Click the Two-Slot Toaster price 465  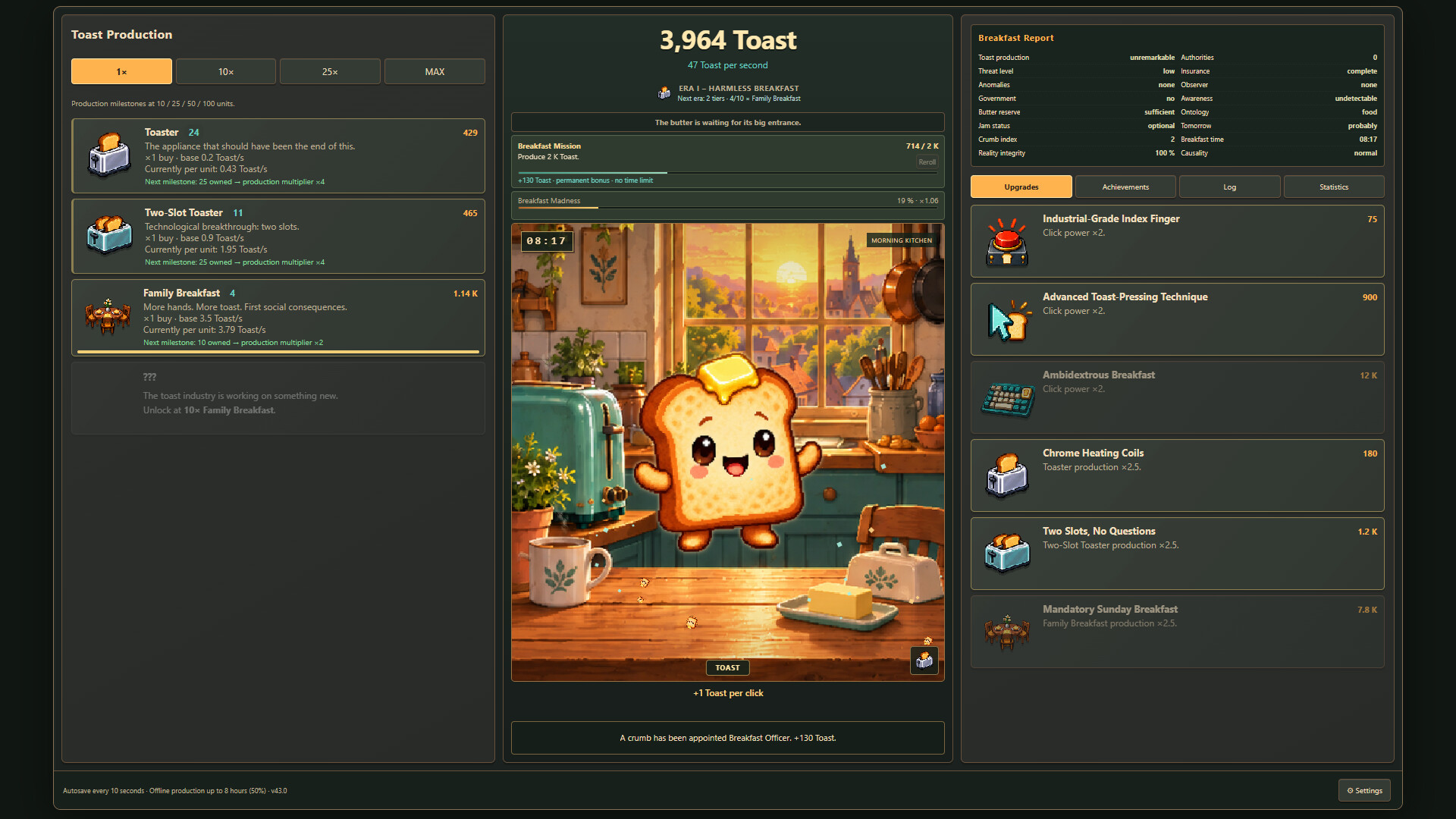coord(470,213)
